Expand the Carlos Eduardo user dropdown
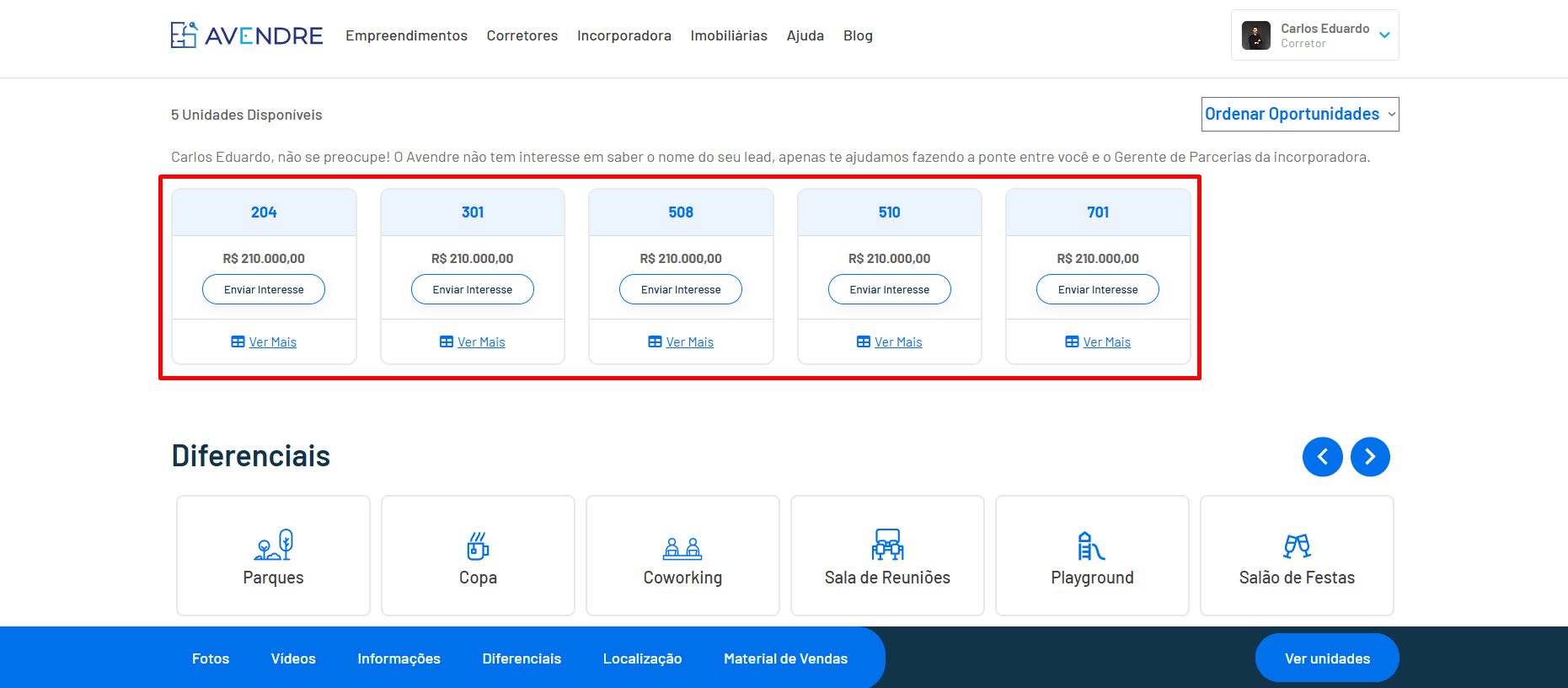Viewport: 1568px width, 688px height. click(1384, 35)
